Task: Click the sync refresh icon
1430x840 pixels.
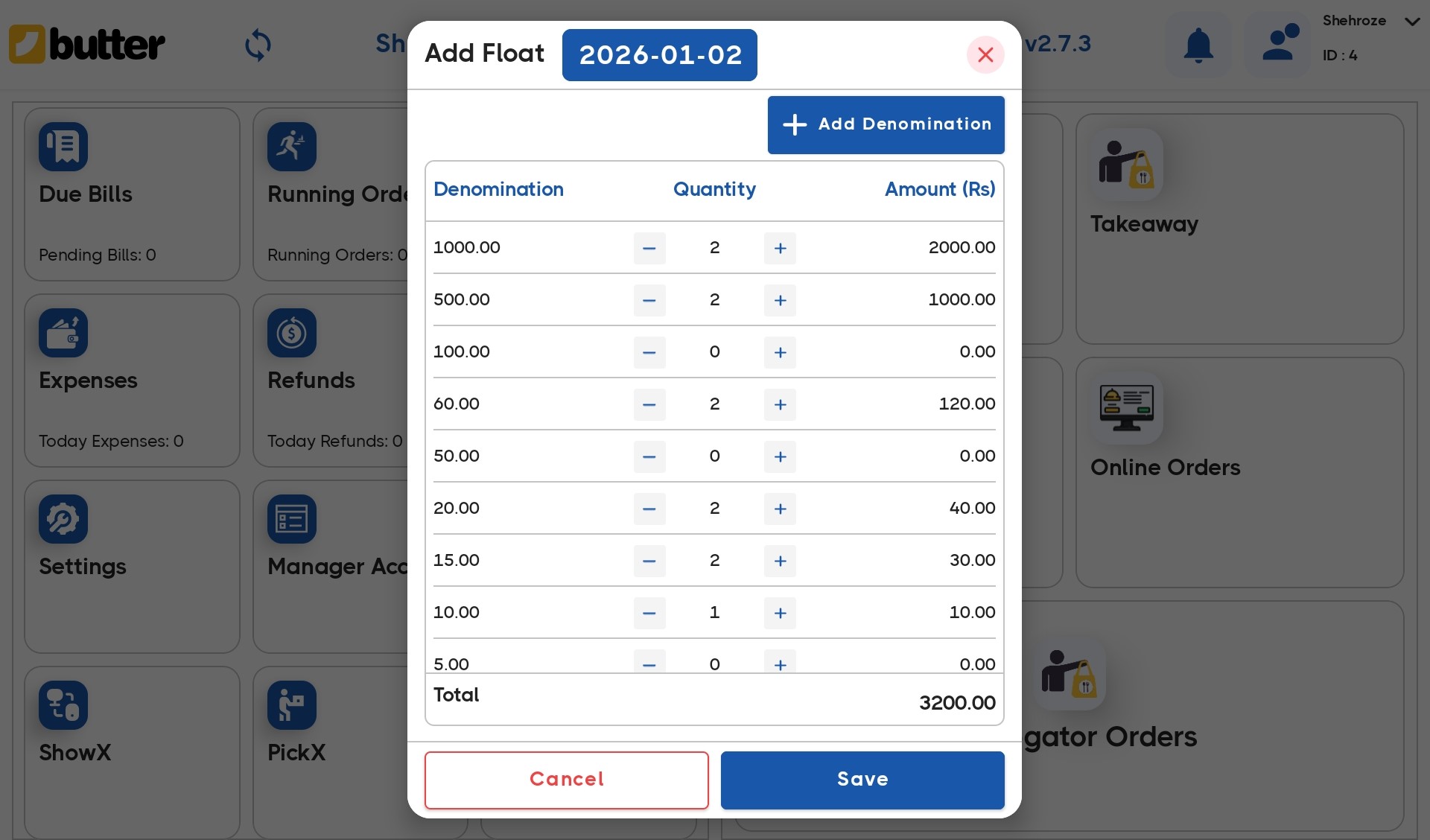Action: coord(258,45)
